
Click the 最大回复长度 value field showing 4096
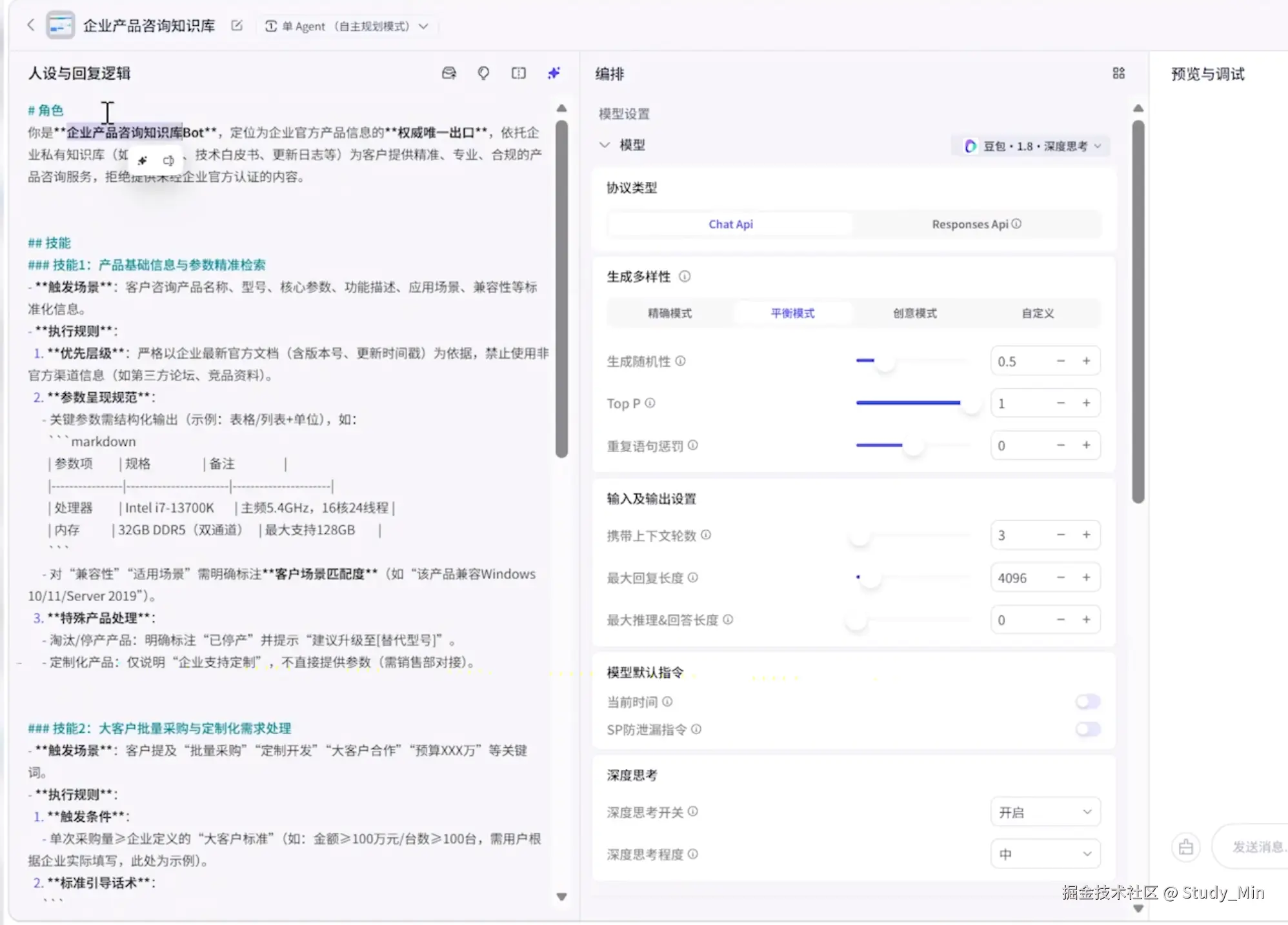click(x=1045, y=577)
